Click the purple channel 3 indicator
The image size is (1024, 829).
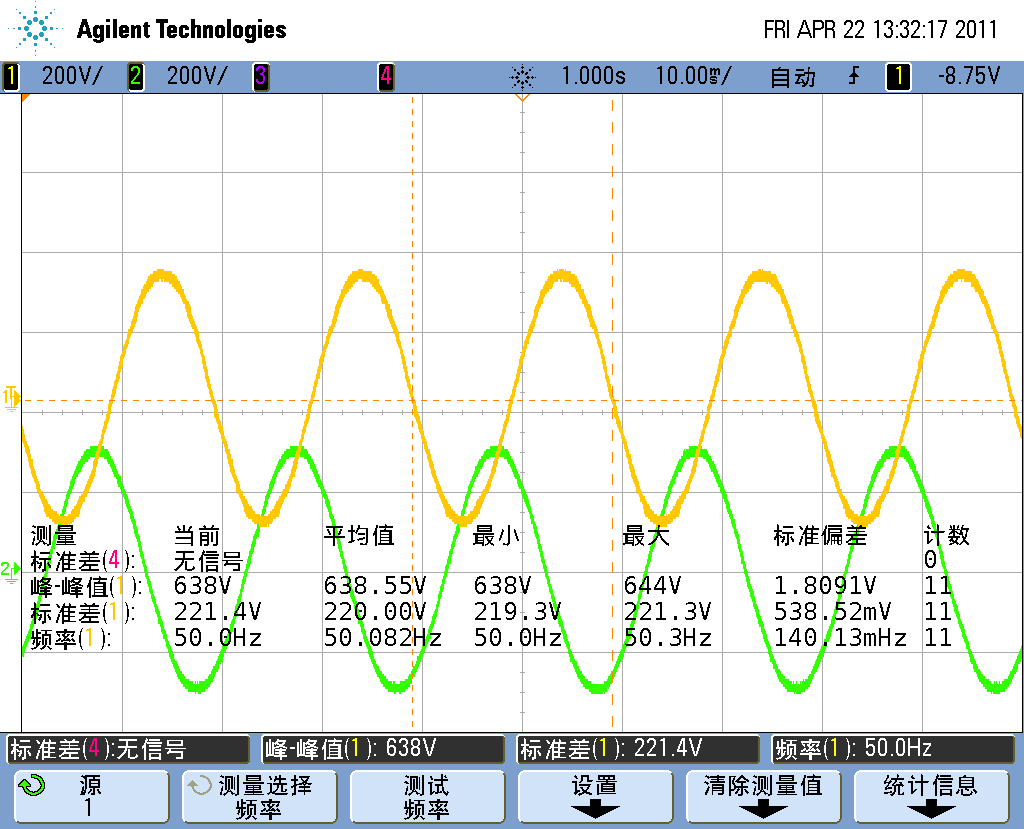click(260, 76)
